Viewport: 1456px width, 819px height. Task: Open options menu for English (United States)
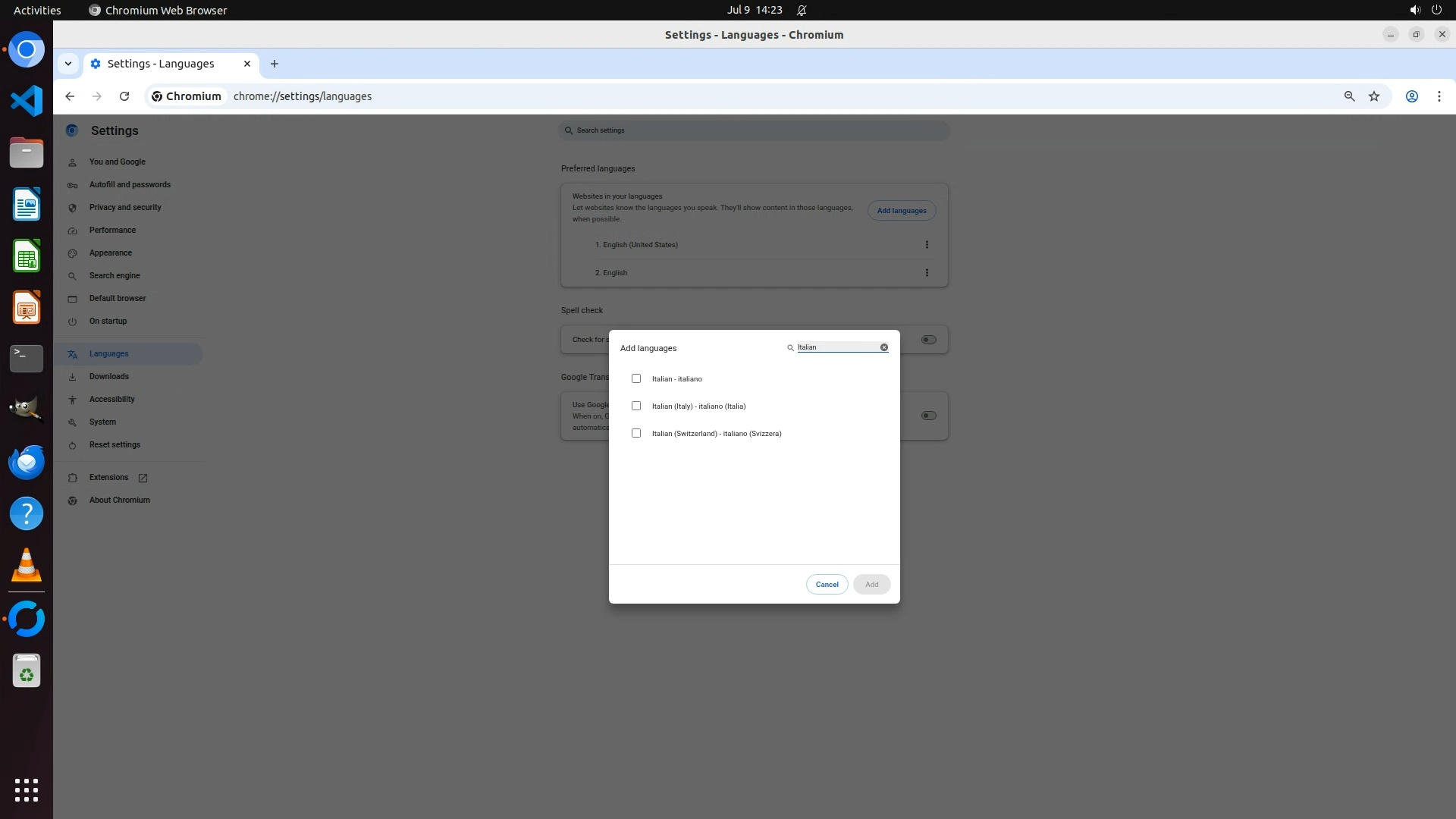point(926,245)
